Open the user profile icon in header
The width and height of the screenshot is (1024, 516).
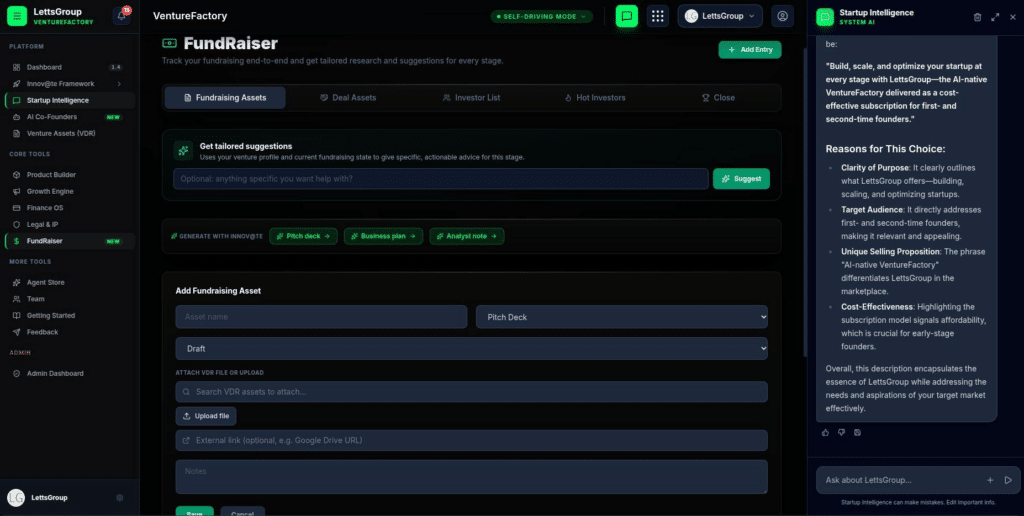(x=782, y=16)
